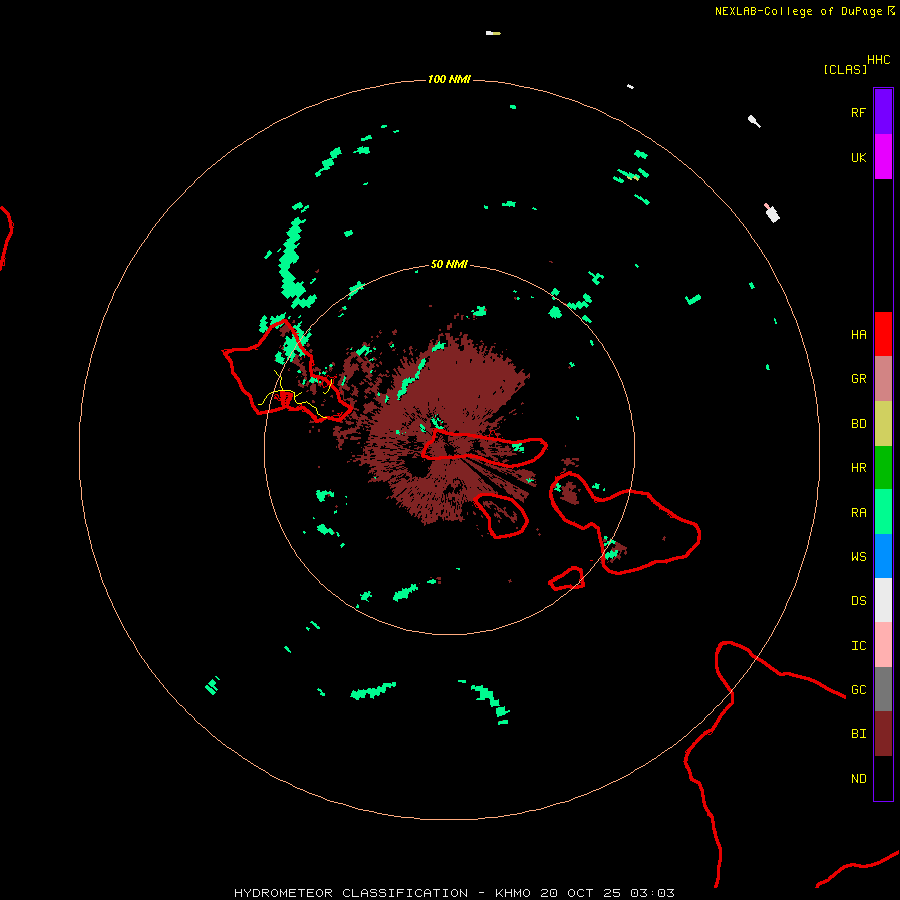
Task: Click the GR legend color block
Action: [x=883, y=379]
